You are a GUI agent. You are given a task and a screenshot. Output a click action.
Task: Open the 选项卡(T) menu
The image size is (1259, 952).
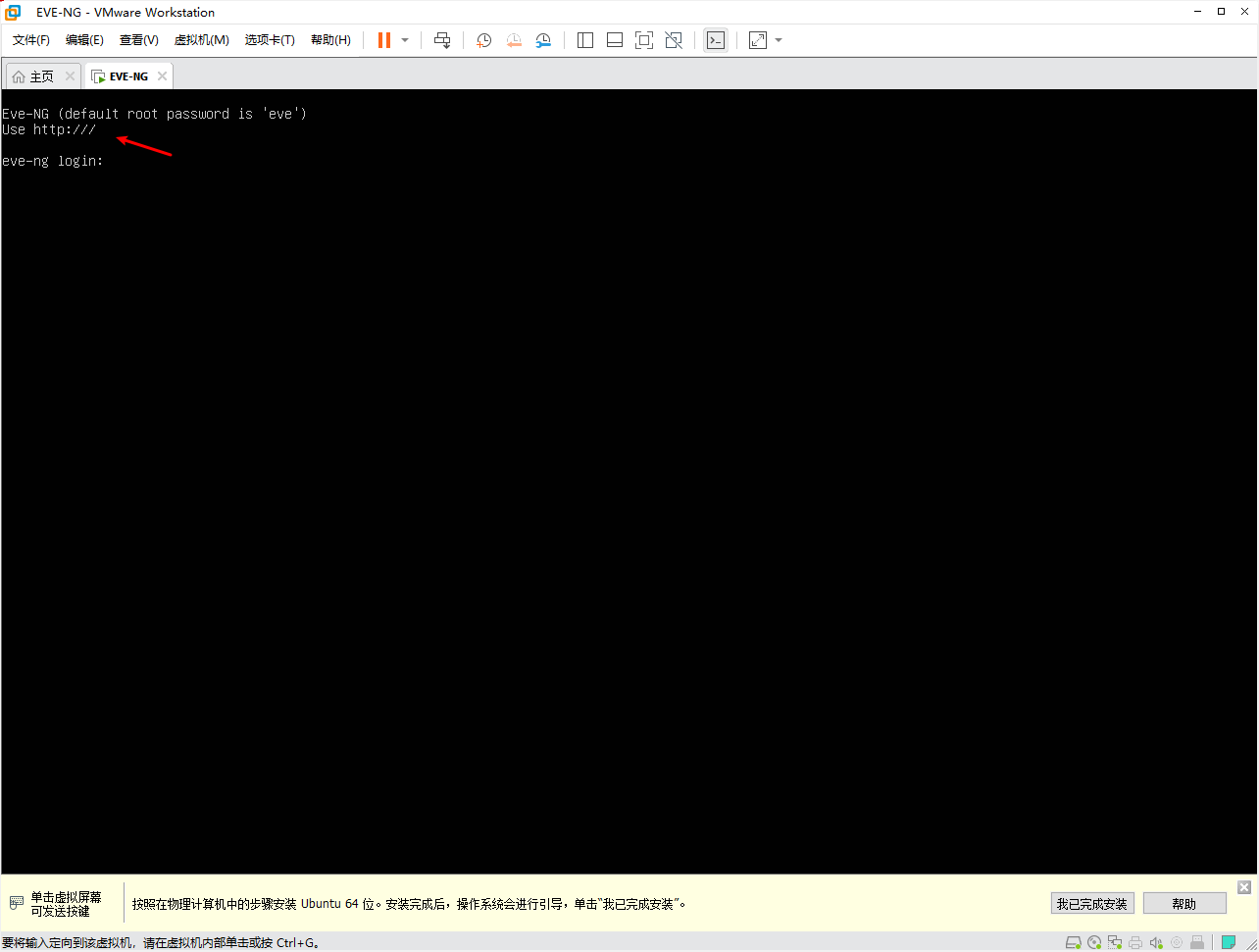click(270, 40)
